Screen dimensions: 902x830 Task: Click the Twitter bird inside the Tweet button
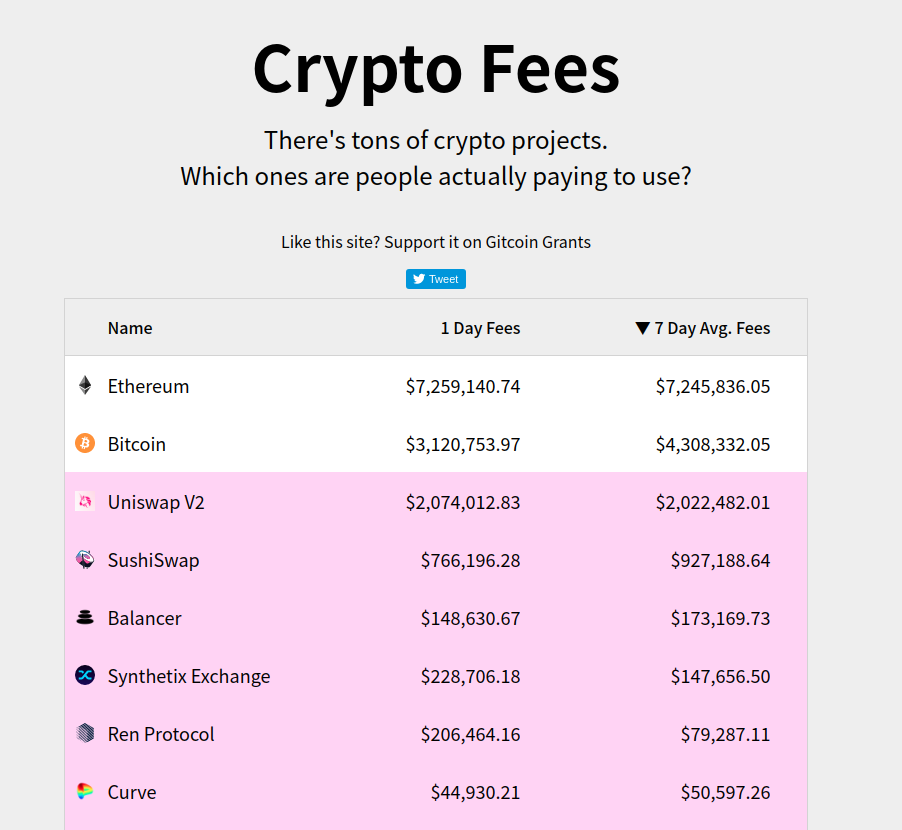pyautogui.click(x=417, y=279)
